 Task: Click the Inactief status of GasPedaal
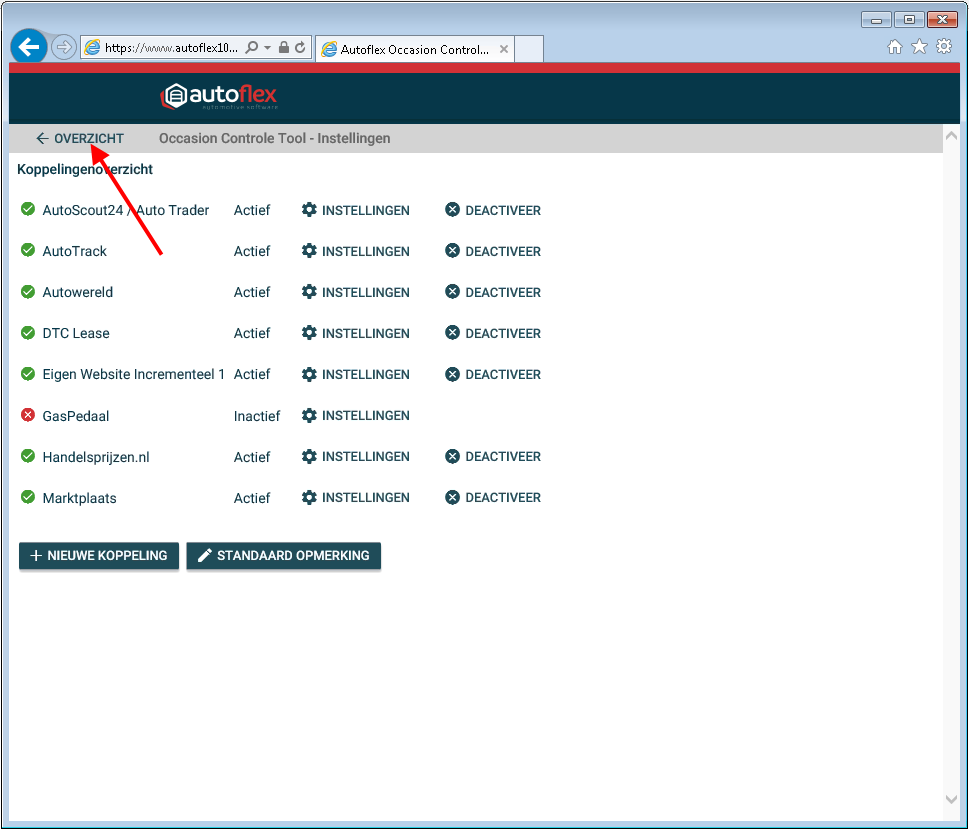click(x=256, y=416)
